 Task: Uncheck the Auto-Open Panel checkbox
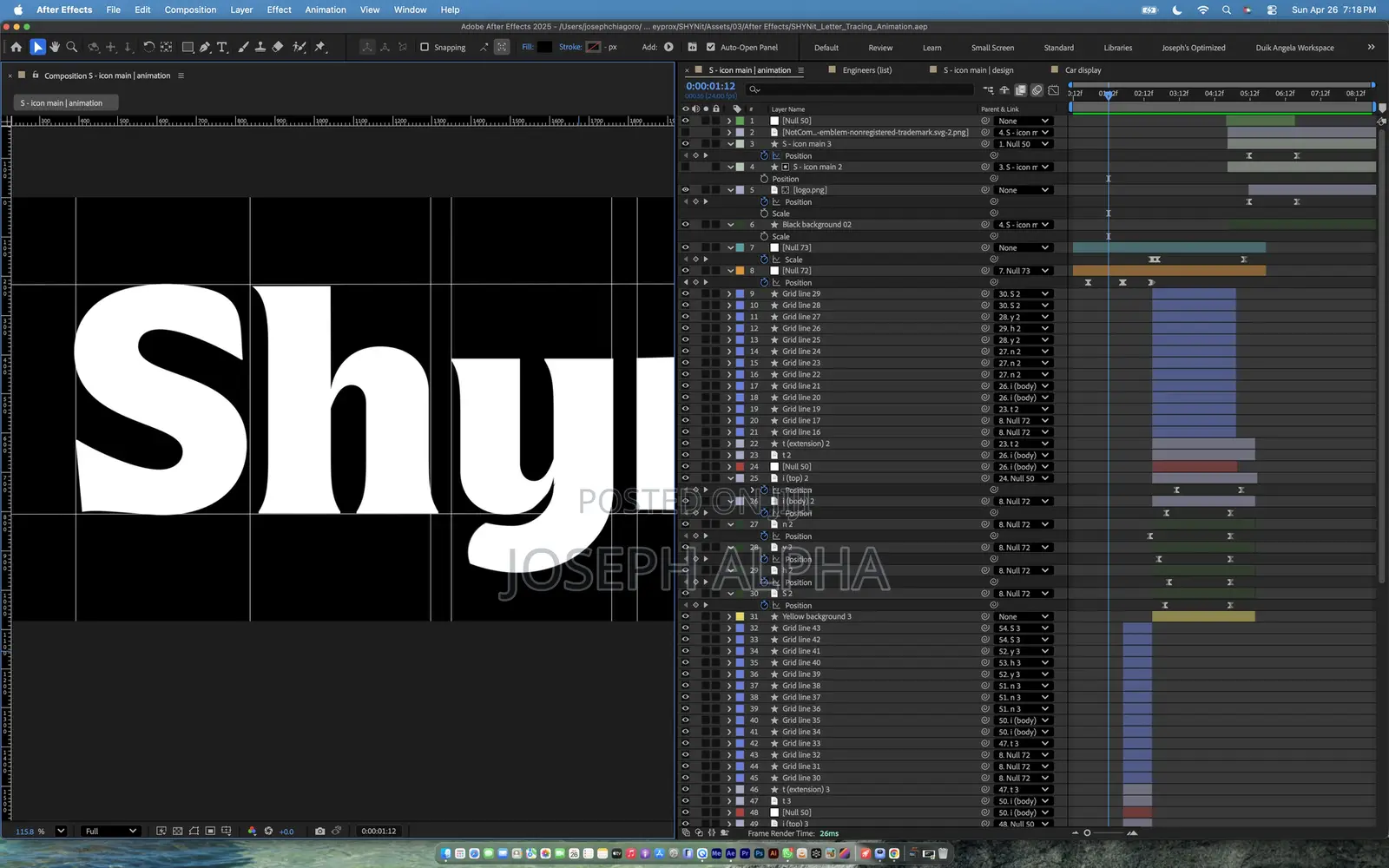(x=711, y=47)
